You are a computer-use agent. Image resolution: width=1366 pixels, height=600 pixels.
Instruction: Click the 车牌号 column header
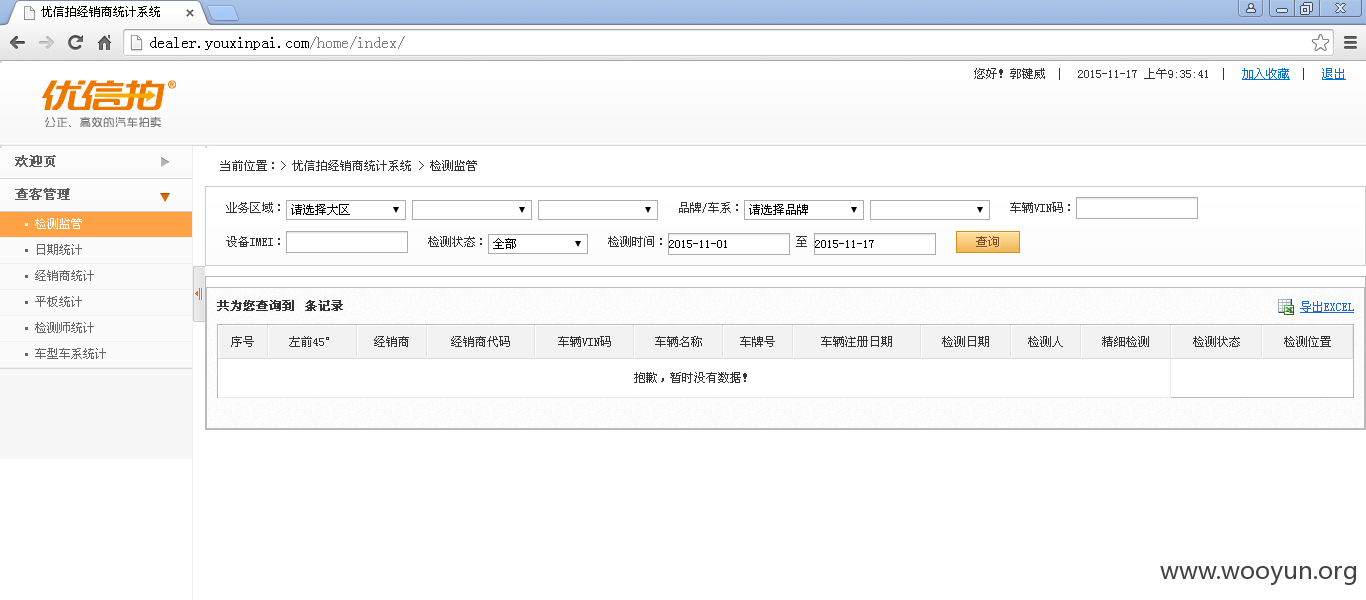coord(758,342)
